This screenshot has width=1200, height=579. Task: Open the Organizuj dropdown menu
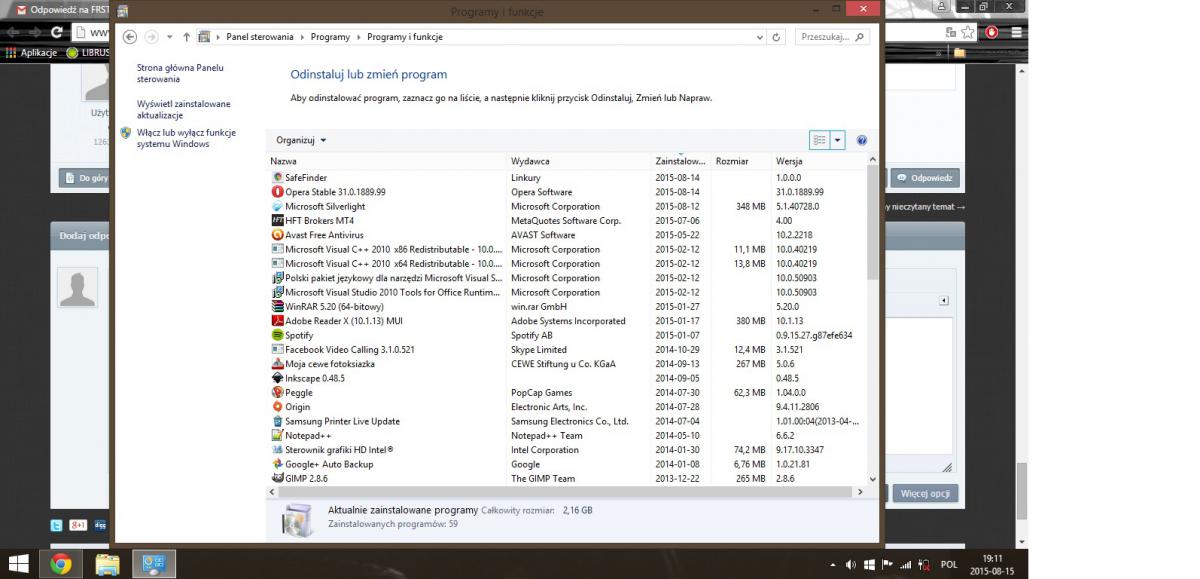(x=301, y=141)
